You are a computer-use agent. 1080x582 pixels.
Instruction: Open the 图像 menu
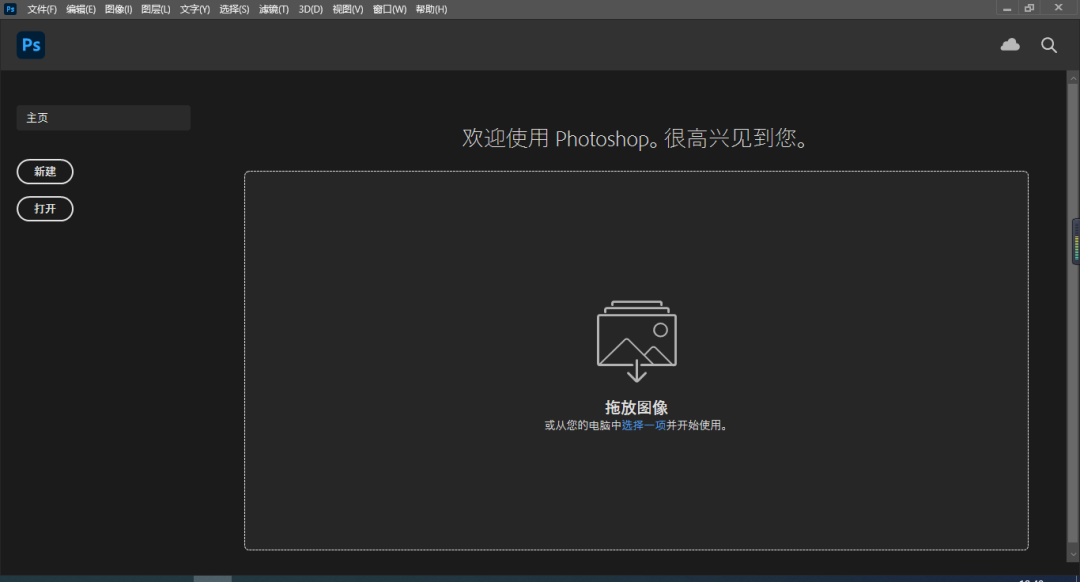coord(118,8)
